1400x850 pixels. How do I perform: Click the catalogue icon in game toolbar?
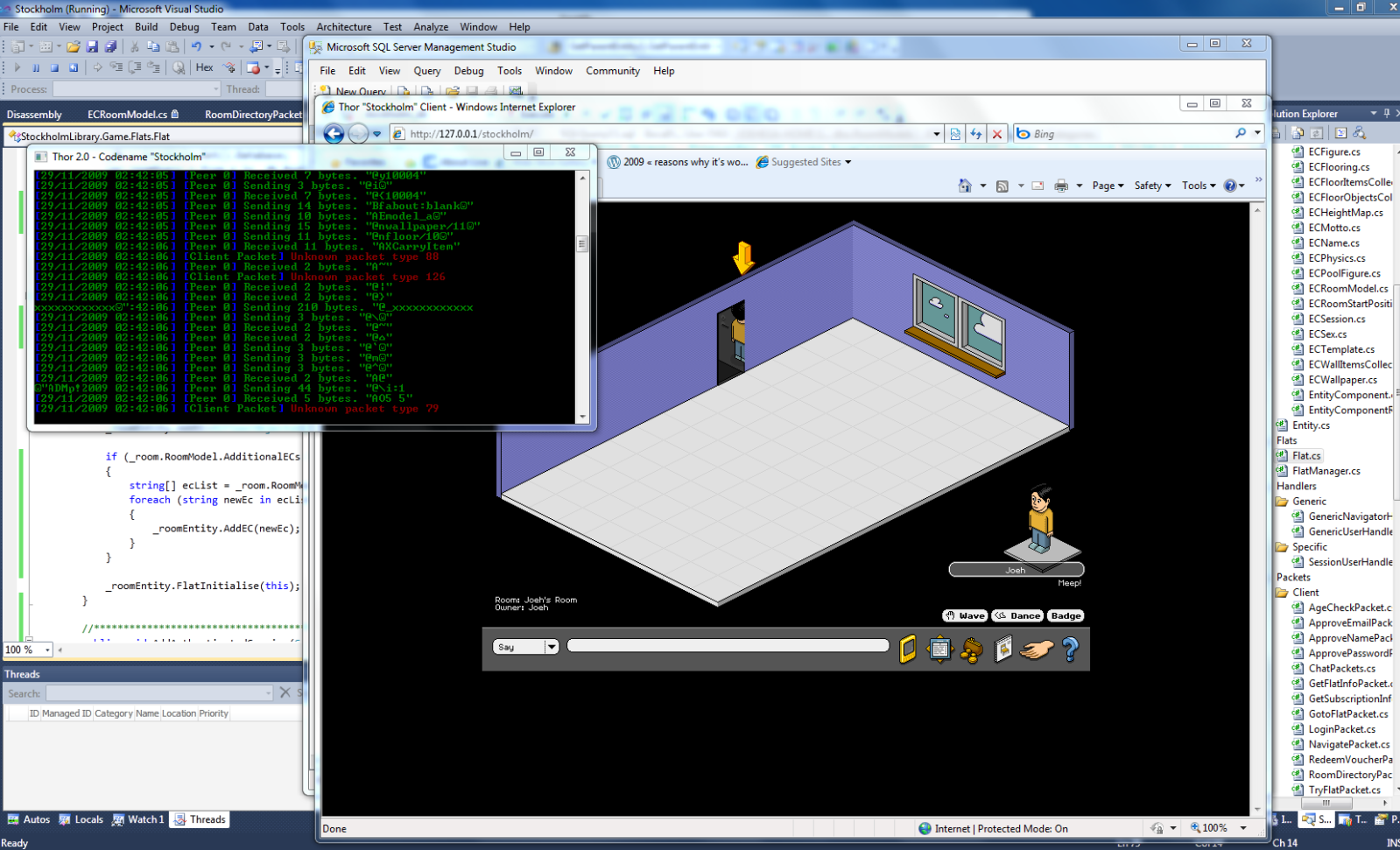pos(1003,649)
